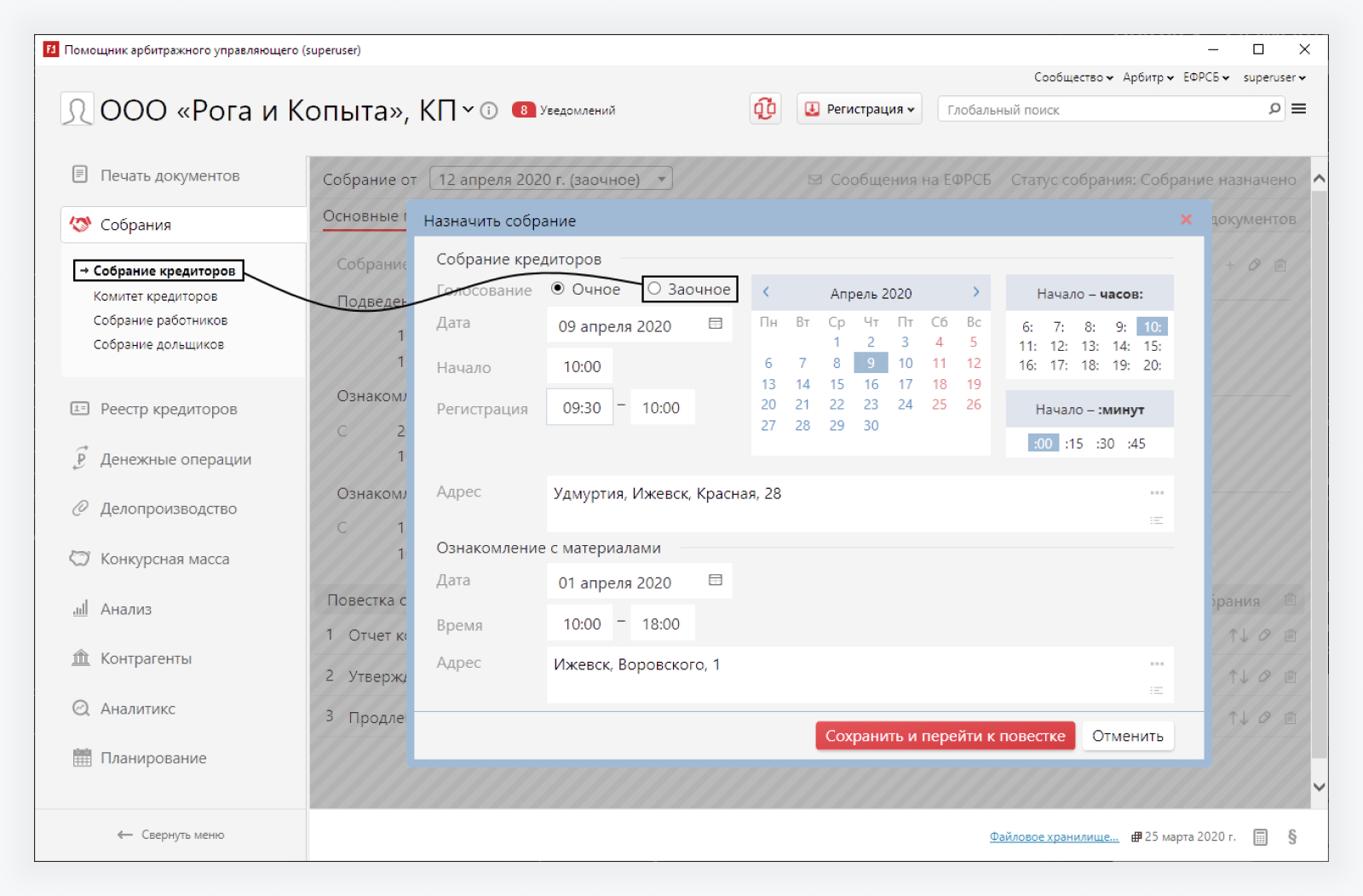
Task: Open the ЕФРСБ menu
Action: coord(1206,78)
